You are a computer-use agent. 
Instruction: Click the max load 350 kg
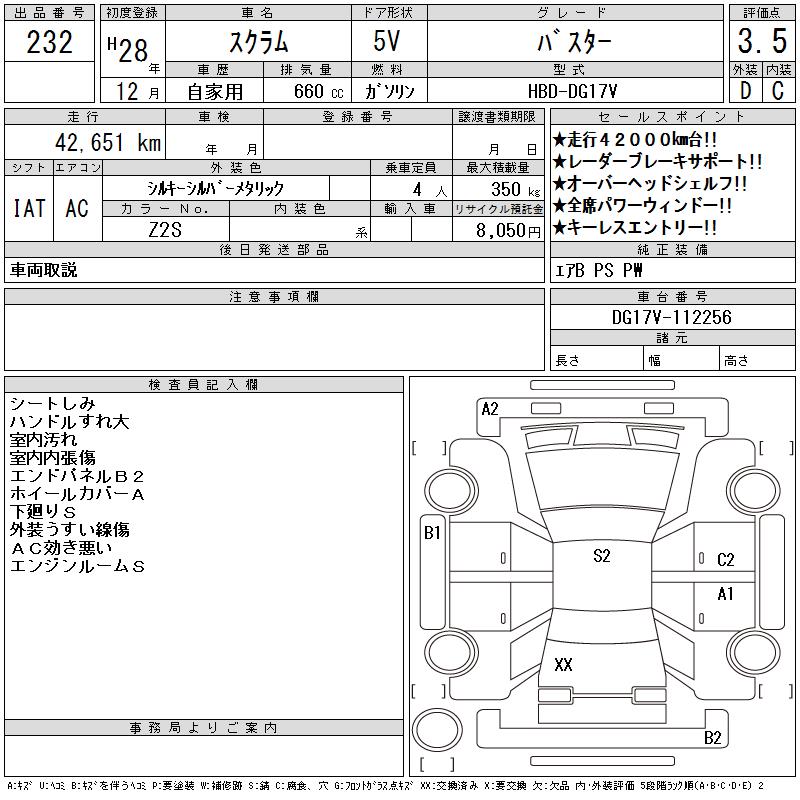(x=515, y=189)
